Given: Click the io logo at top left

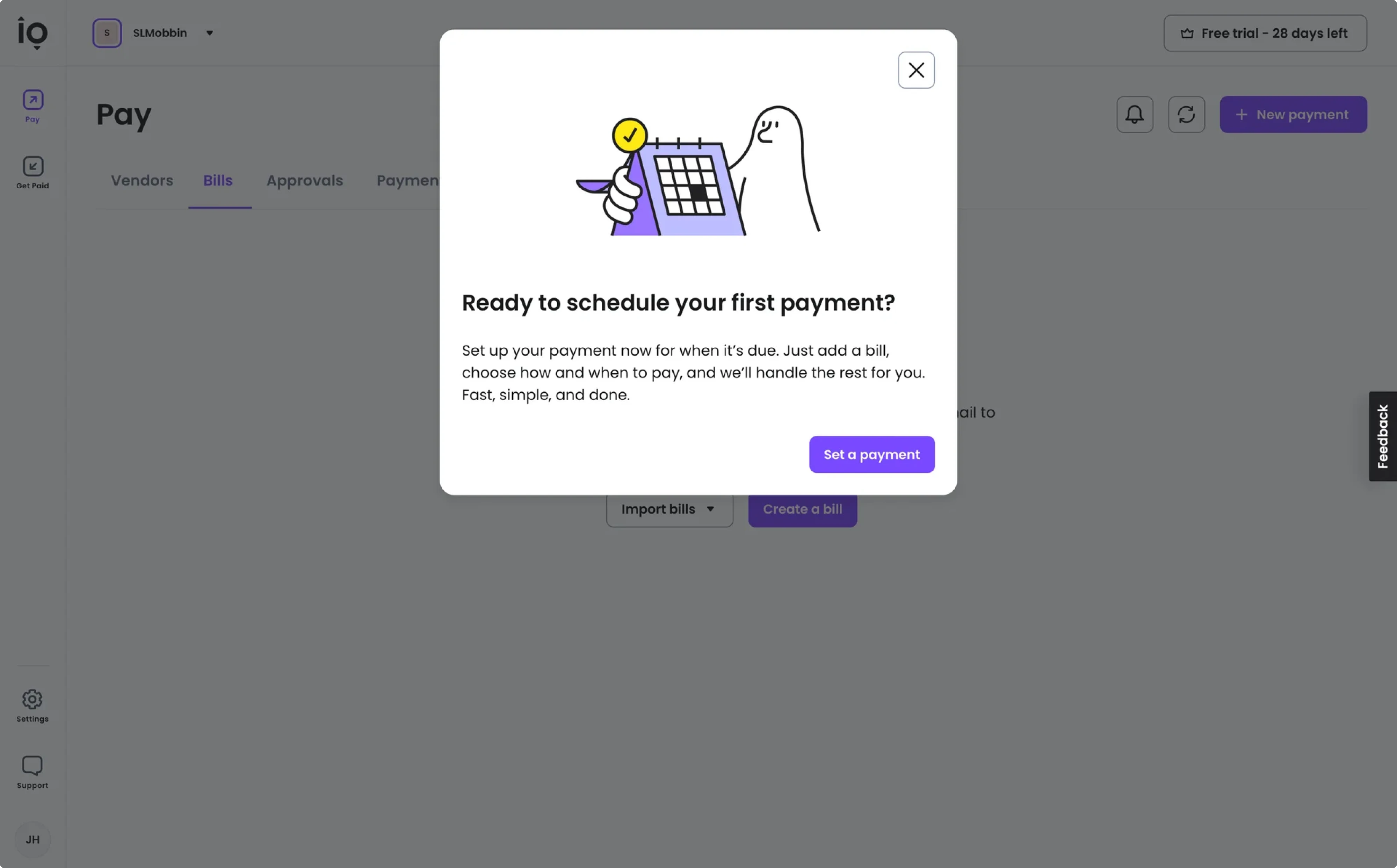Looking at the screenshot, I should point(32,30).
